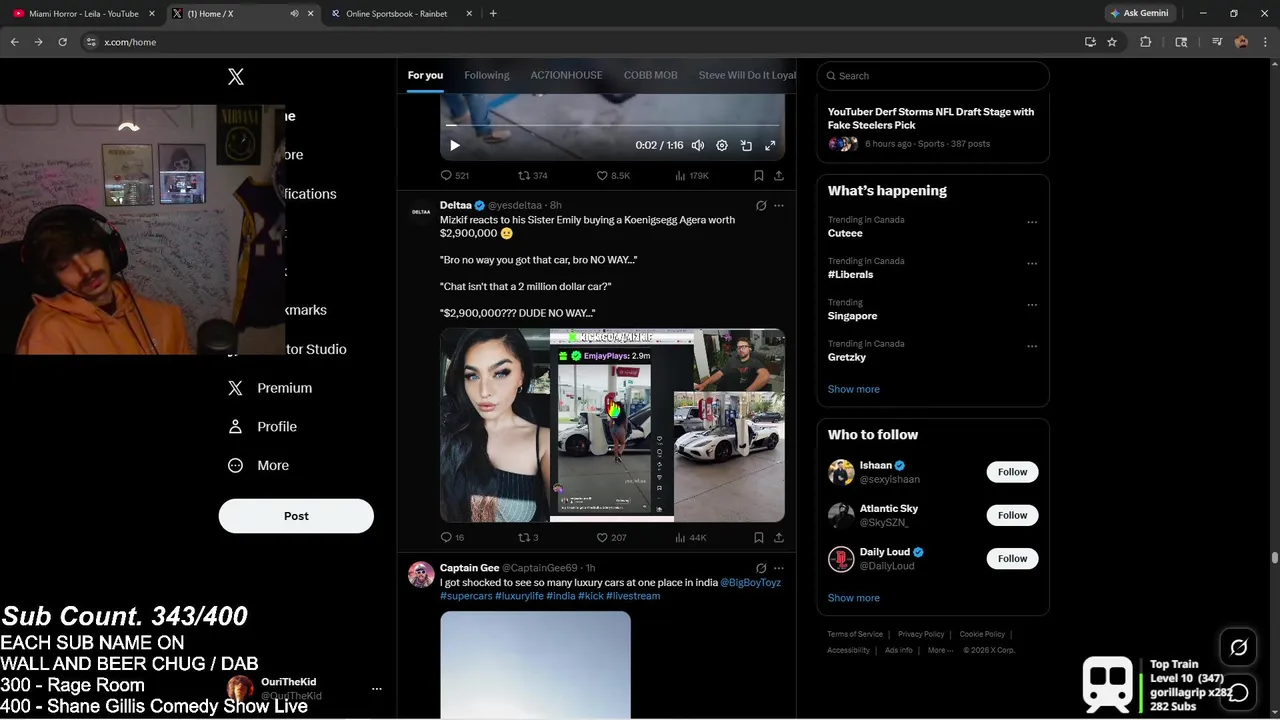Bookmark page with star icon
The width and height of the screenshot is (1280, 720).
coord(1112,42)
